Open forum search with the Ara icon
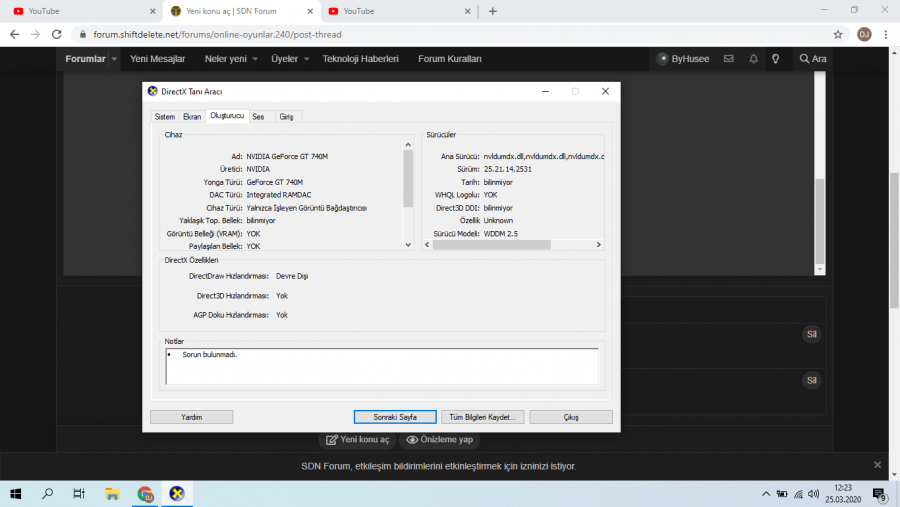The height and width of the screenshot is (507, 900). point(813,59)
